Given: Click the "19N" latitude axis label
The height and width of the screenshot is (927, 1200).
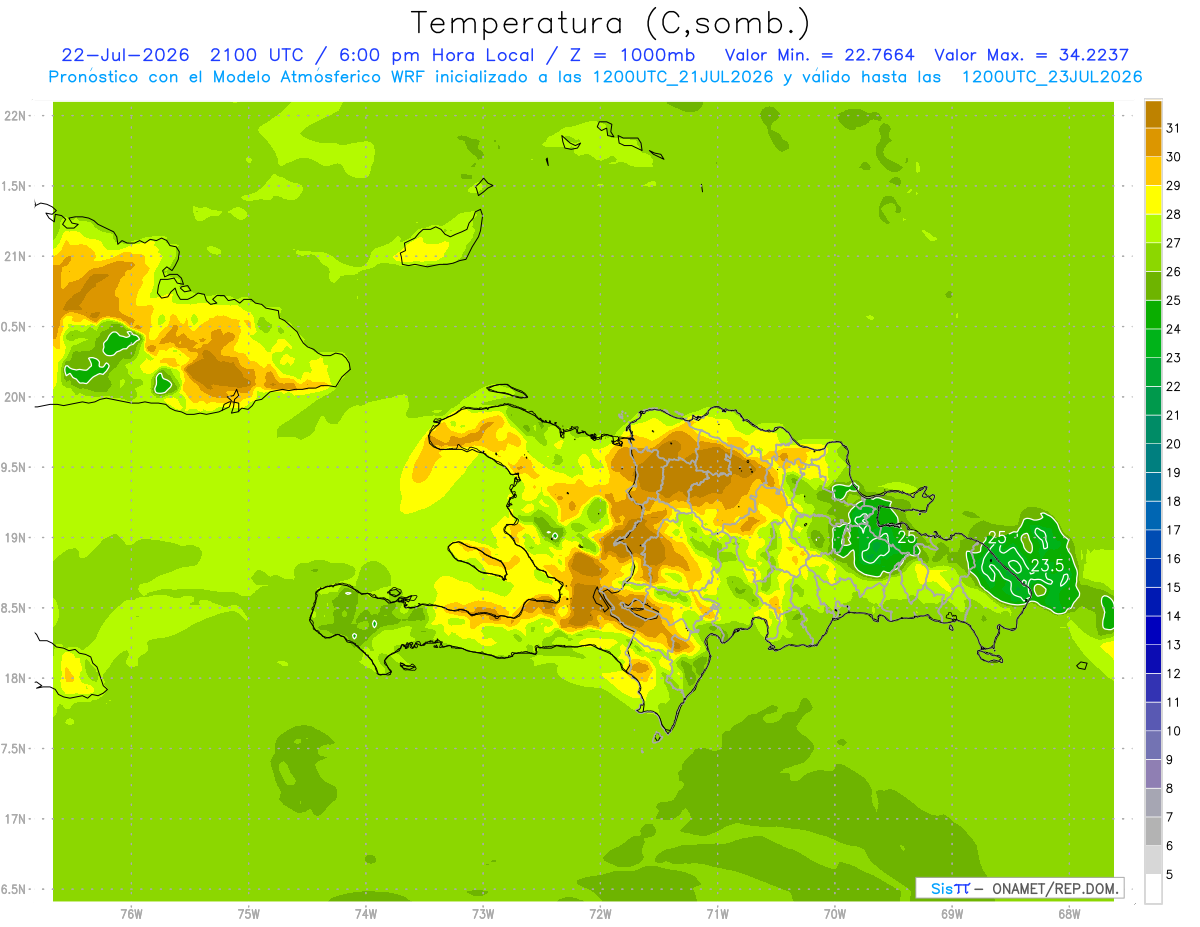Looking at the screenshot, I should point(15,538).
